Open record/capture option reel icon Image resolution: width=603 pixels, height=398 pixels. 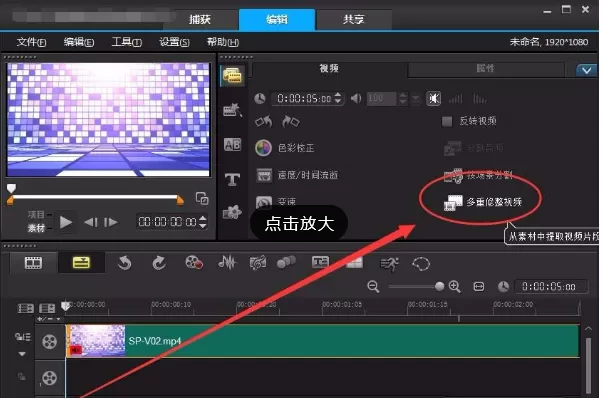tap(194, 263)
